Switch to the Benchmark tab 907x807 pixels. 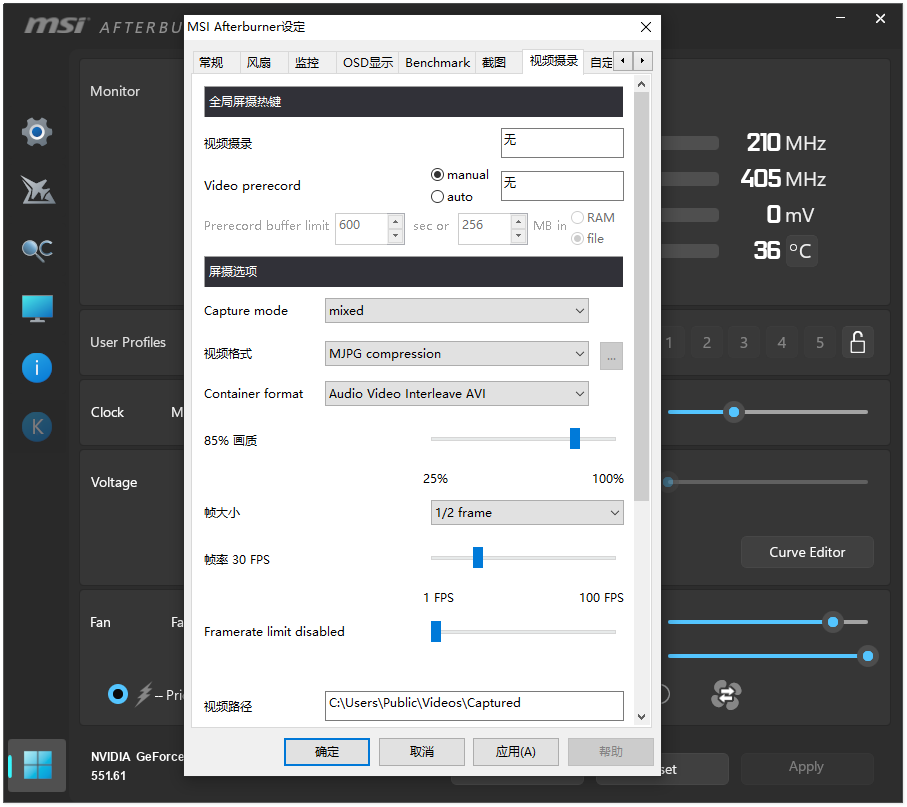(437, 62)
